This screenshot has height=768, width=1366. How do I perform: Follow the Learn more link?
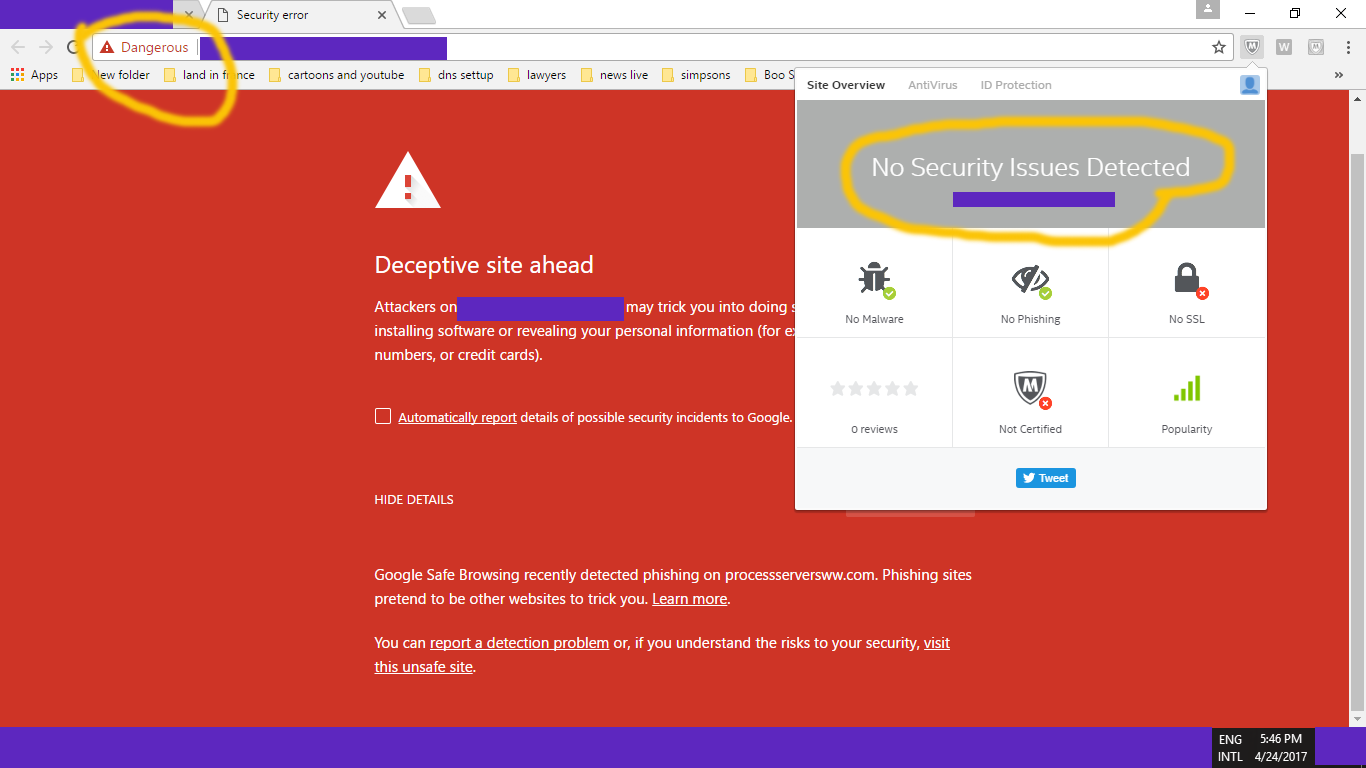690,599
